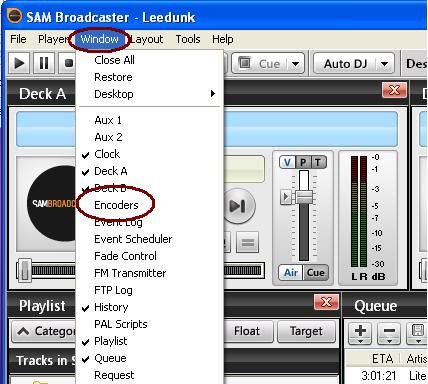This screenshot has height=384, width=428.
Task: Open the Tools menu
Action: point(188,39)
